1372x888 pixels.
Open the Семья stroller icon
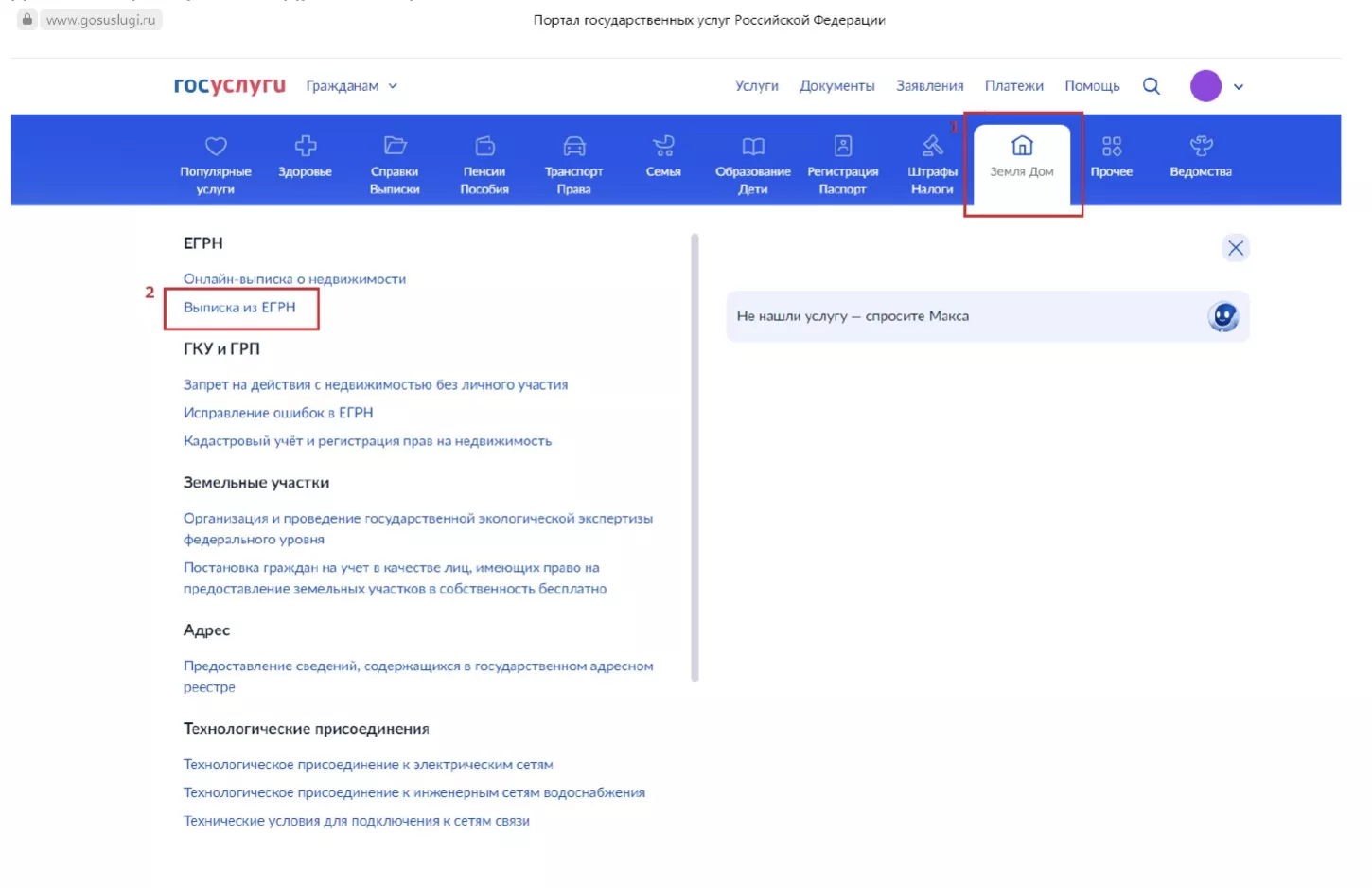pyautogui.click(x=663, y=146)
